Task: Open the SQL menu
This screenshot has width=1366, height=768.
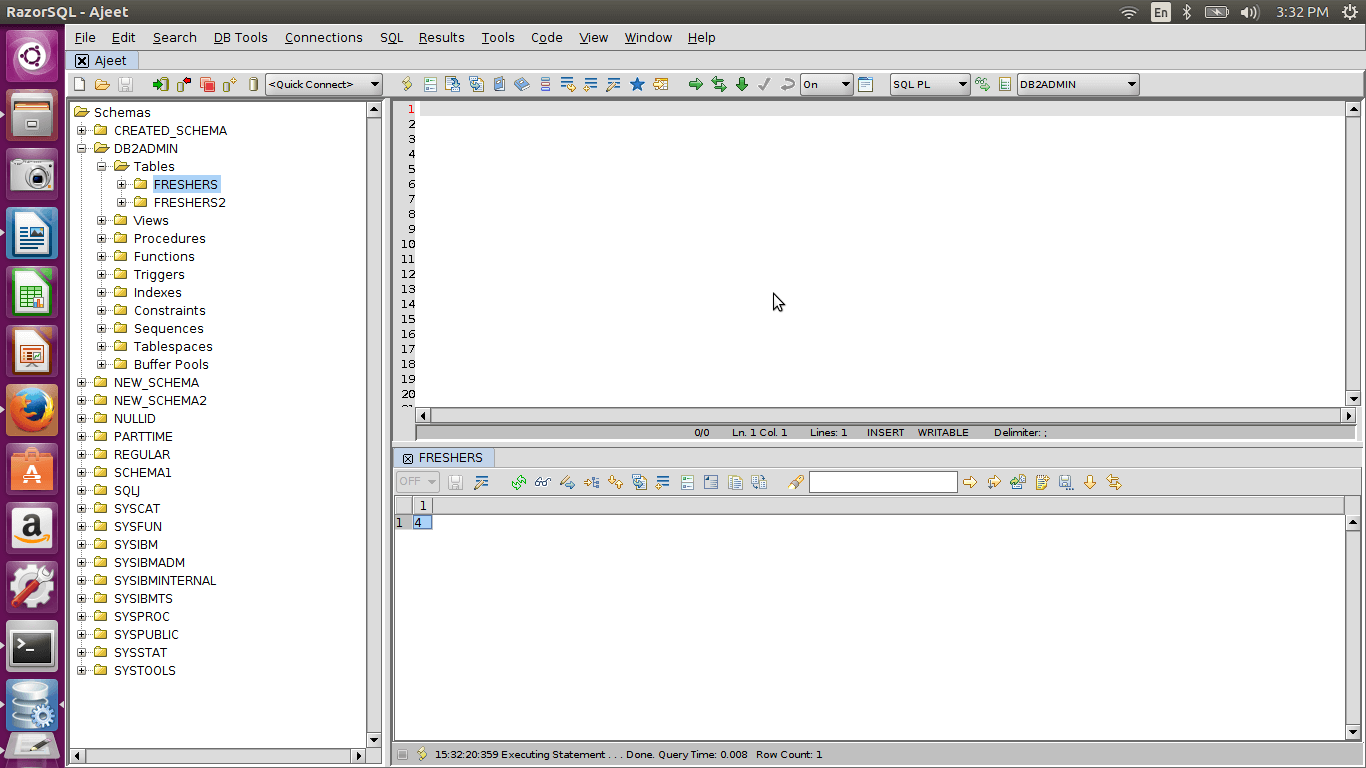Action: (x=391, y=37)
